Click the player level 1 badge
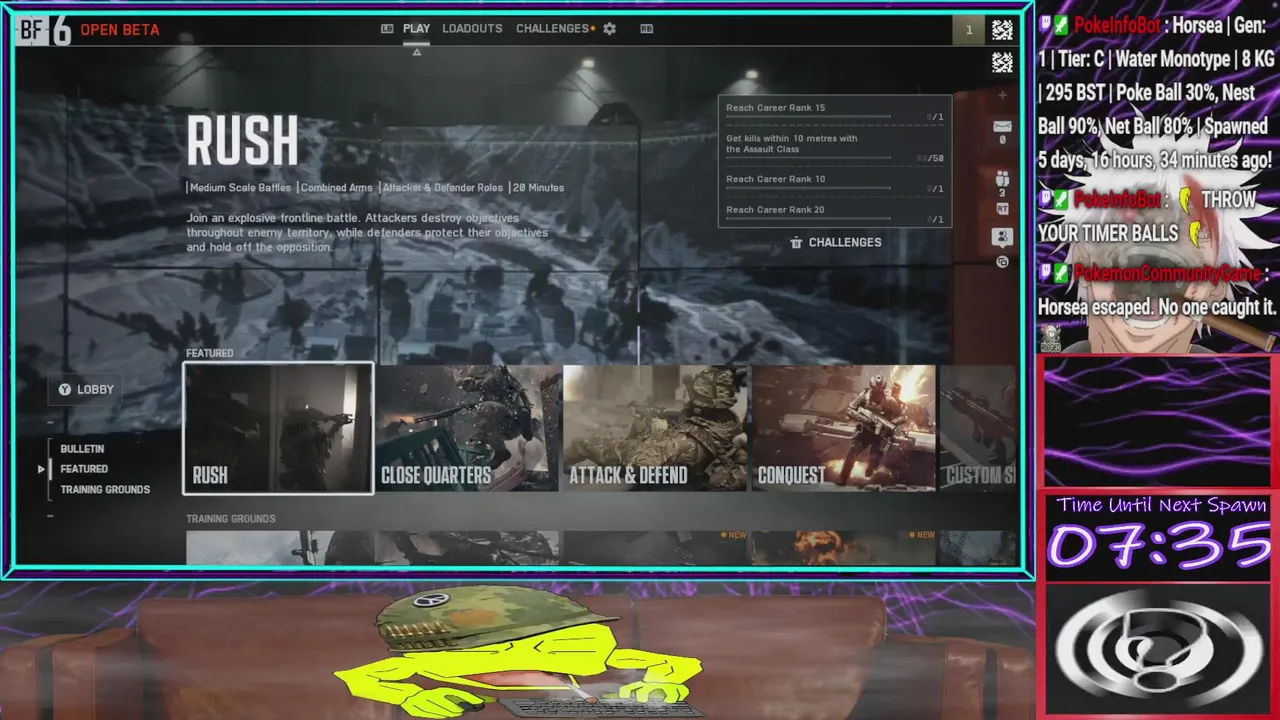 tap(968, 30)
